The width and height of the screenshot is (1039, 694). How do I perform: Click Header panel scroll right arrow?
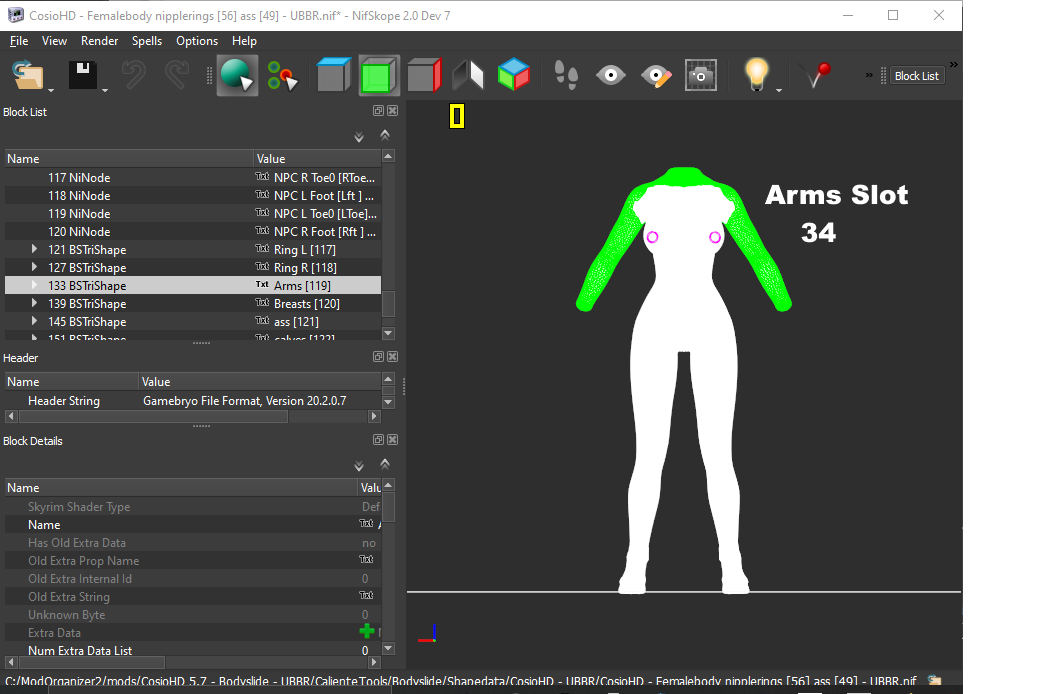coord(374,416)
